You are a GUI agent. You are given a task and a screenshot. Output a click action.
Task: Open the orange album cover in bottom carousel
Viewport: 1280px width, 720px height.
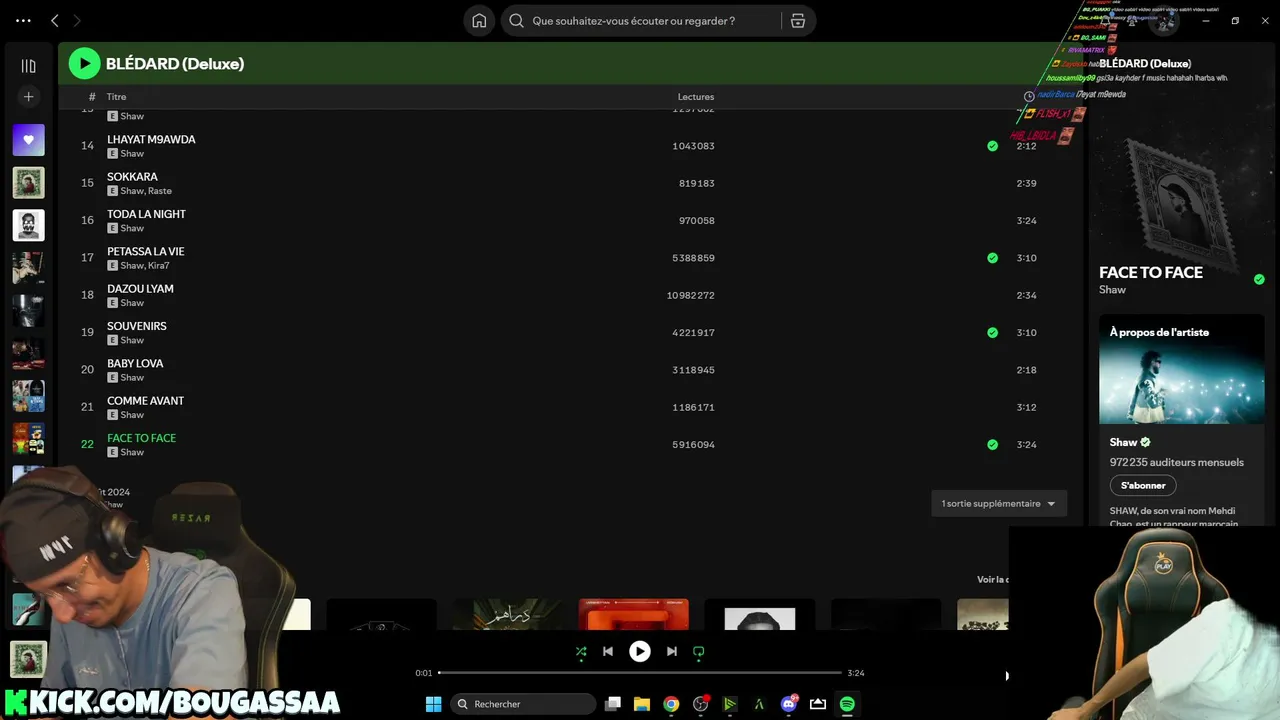tap(634, 614)
